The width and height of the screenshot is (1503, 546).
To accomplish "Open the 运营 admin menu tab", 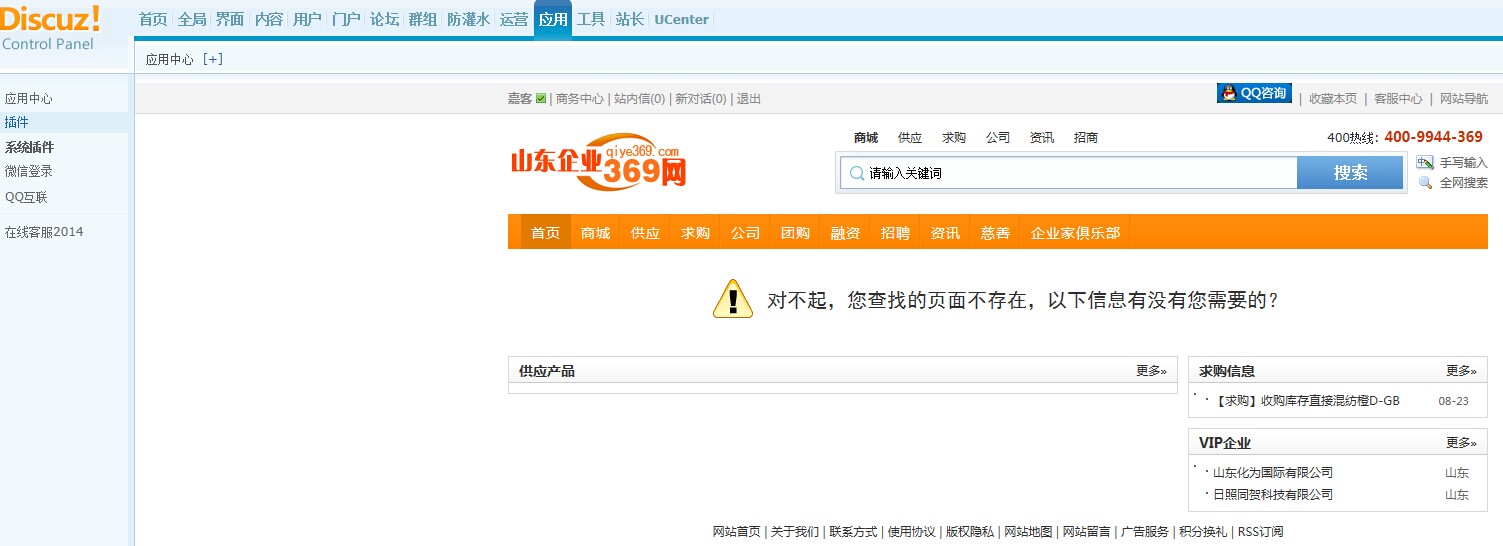I will 514,19.
